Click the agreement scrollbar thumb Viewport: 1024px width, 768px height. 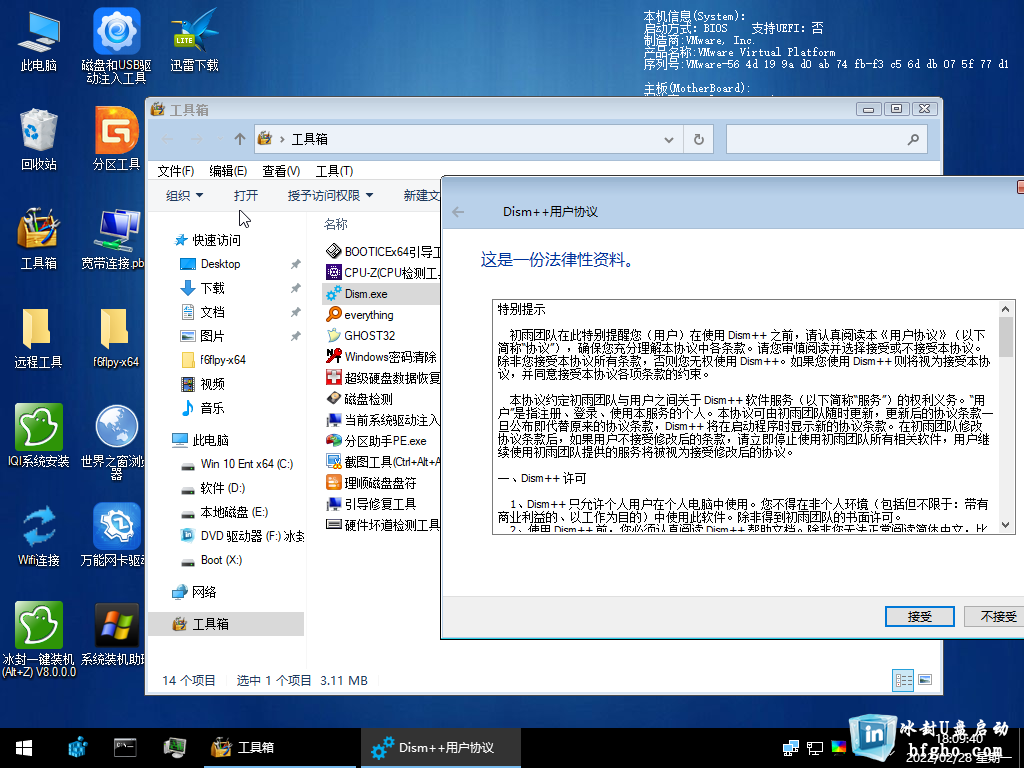tap(1006, 337)
